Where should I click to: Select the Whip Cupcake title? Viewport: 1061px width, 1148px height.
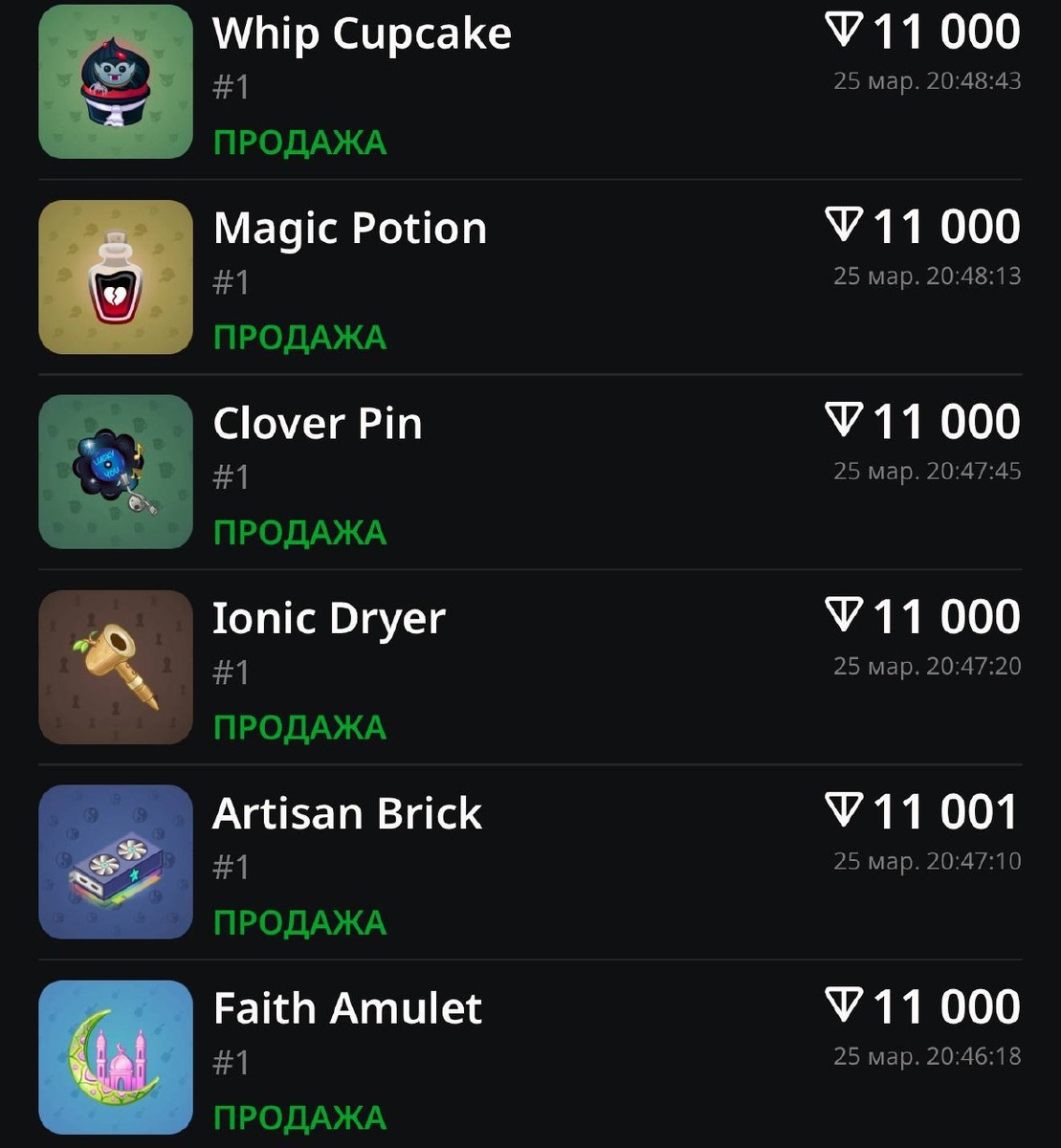(362, 34)
